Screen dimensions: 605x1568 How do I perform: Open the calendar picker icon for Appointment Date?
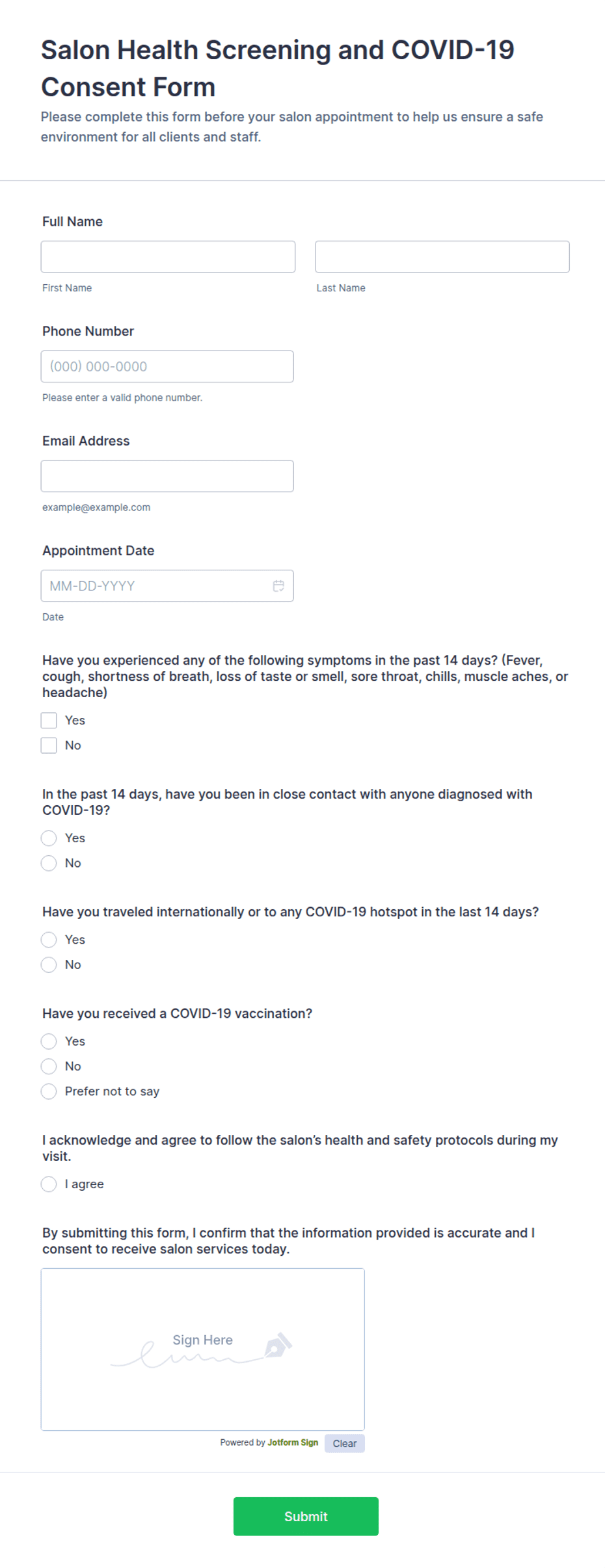[278, 586]
